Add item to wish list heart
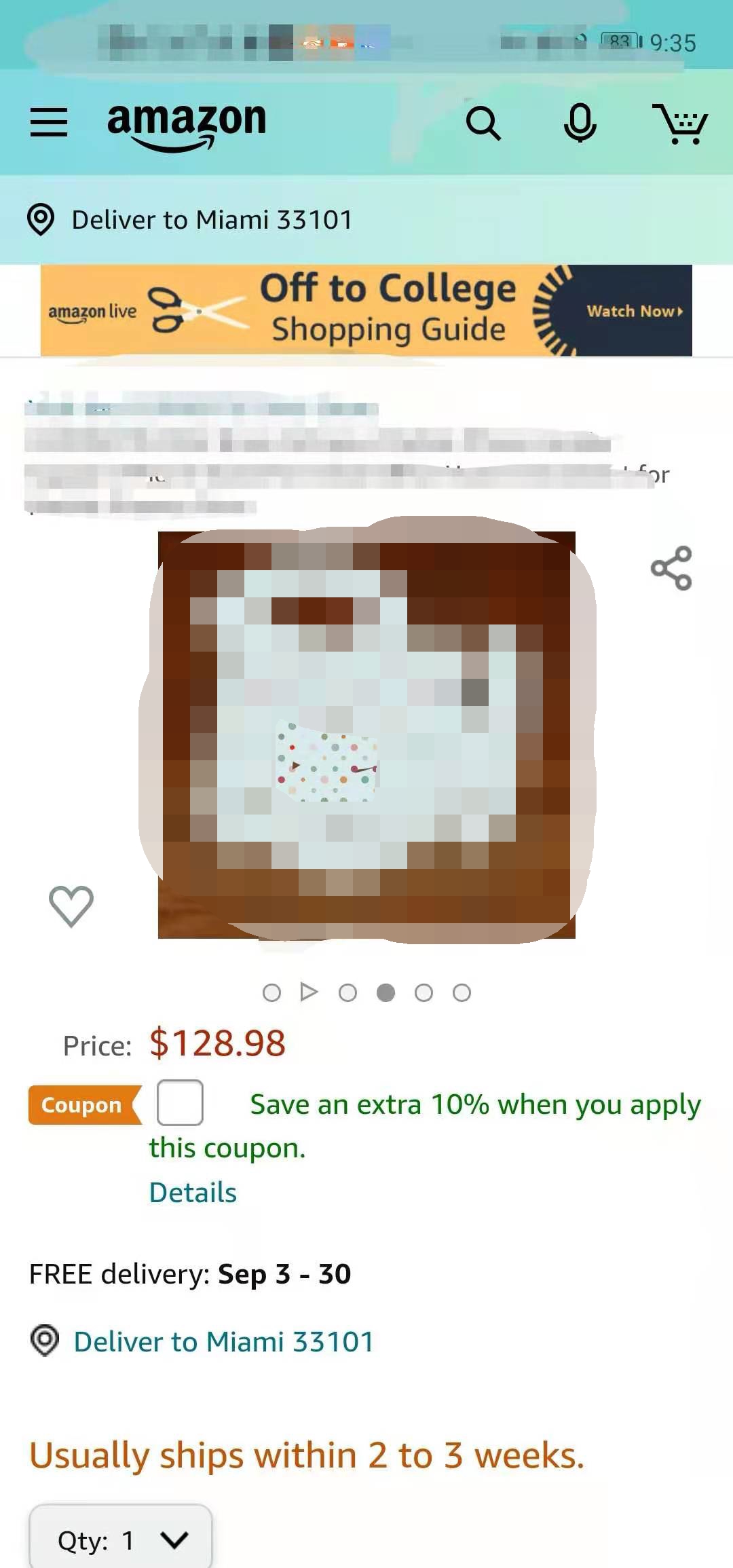 click(71, 906)
